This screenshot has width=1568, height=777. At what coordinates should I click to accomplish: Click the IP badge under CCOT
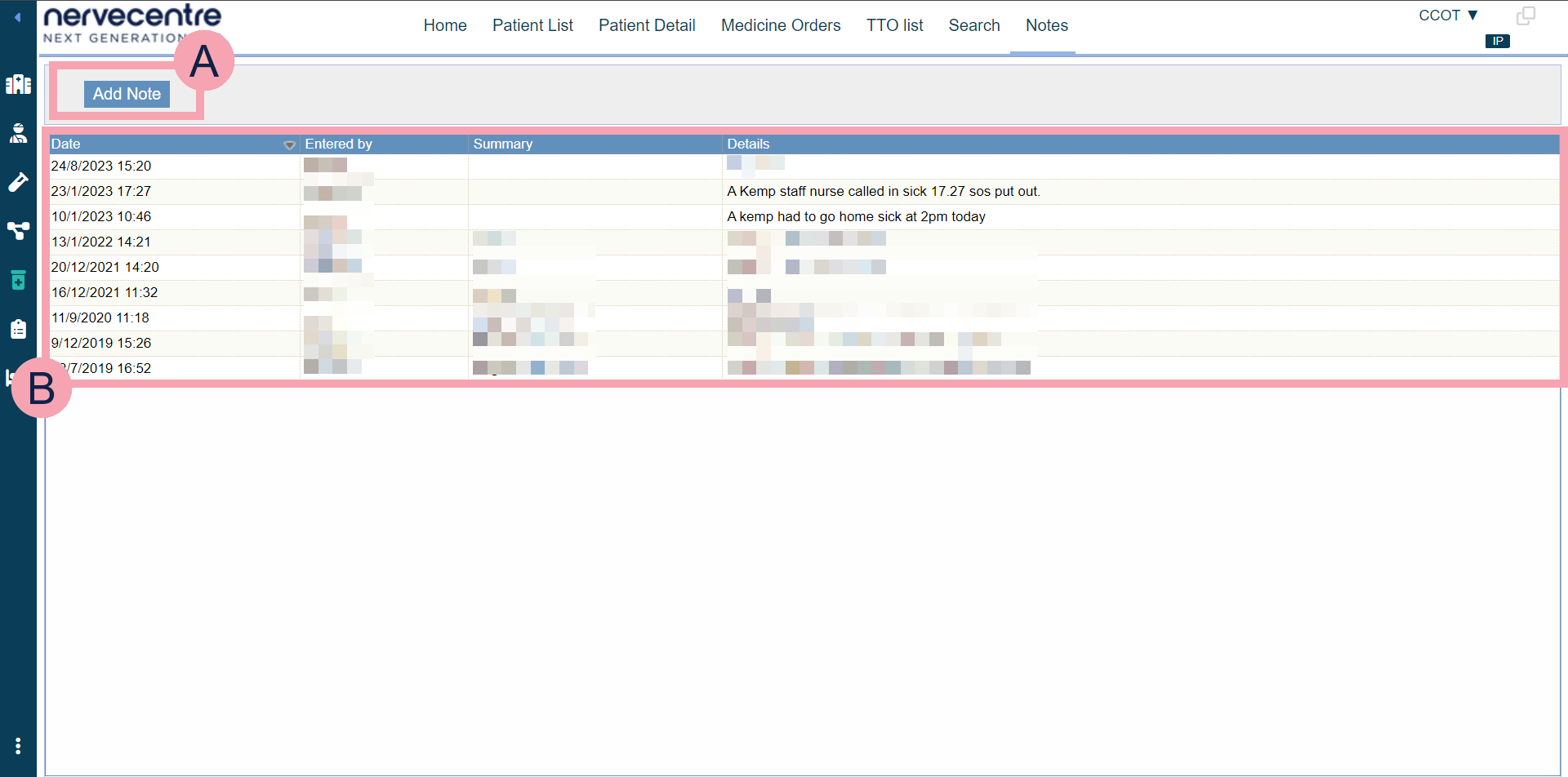tap(1497, 41)
